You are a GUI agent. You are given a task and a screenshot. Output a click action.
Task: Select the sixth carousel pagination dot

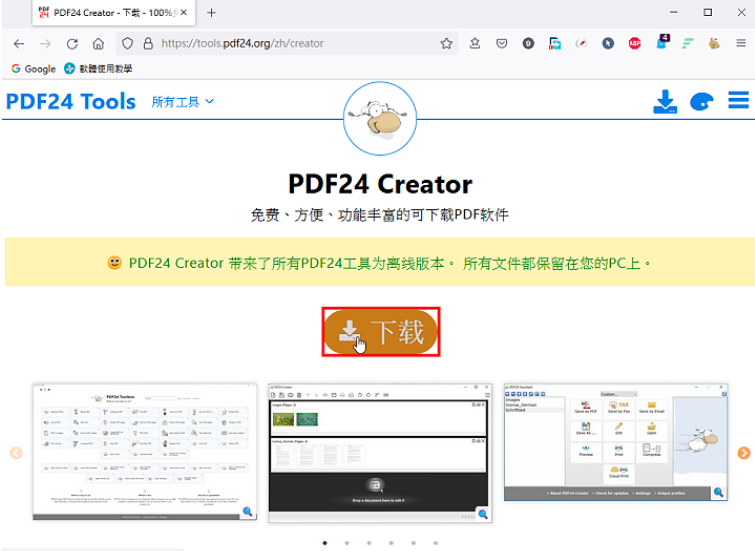(x=435, y=543)
